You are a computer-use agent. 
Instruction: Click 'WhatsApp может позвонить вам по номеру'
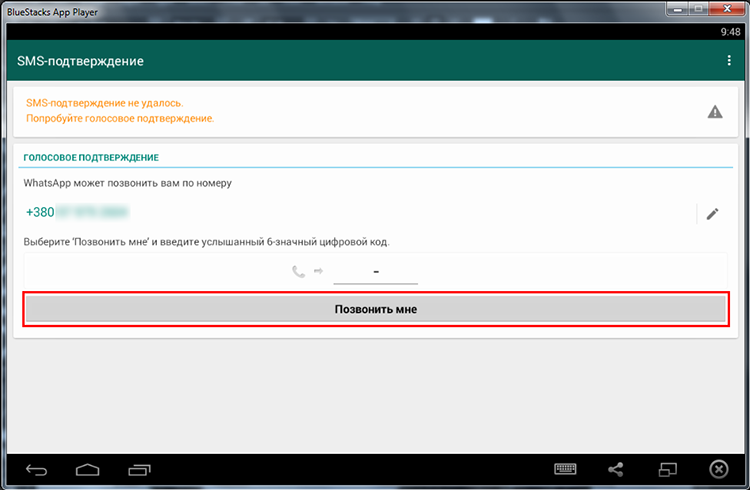128,183
